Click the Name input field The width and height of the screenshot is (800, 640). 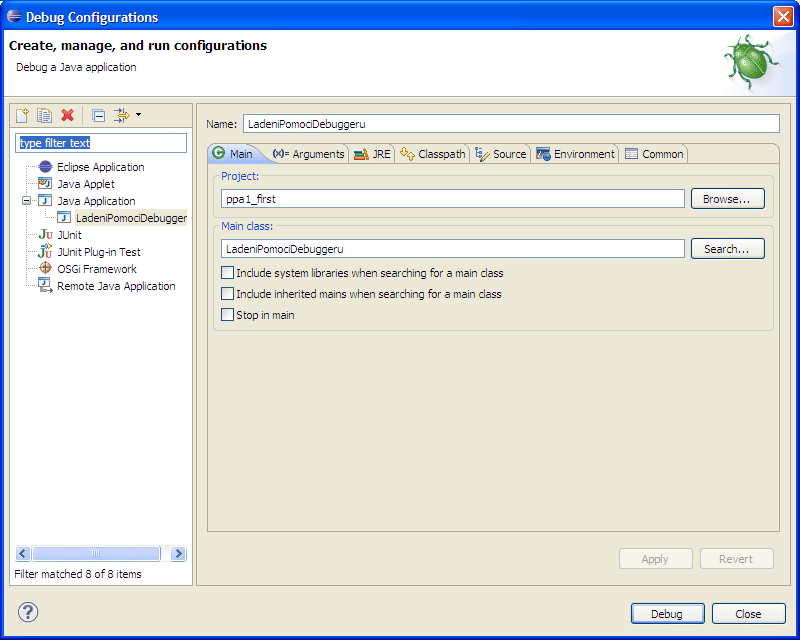click(x=511, y=124)
